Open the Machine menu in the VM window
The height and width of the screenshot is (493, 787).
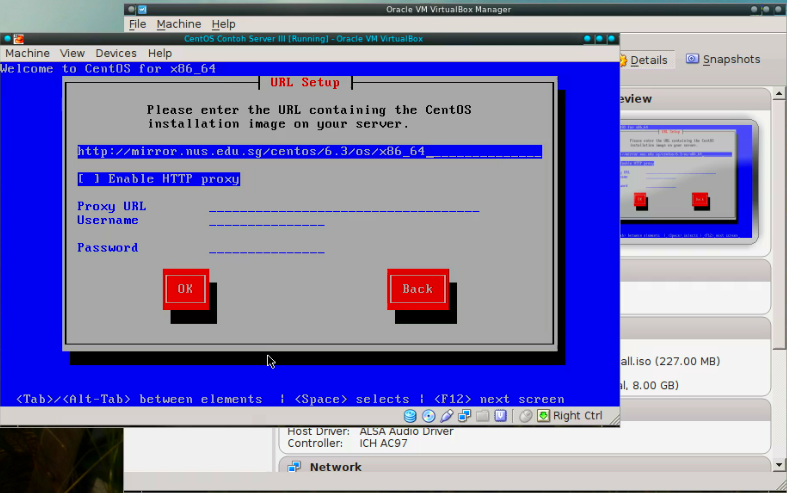(x=28, y=53)
